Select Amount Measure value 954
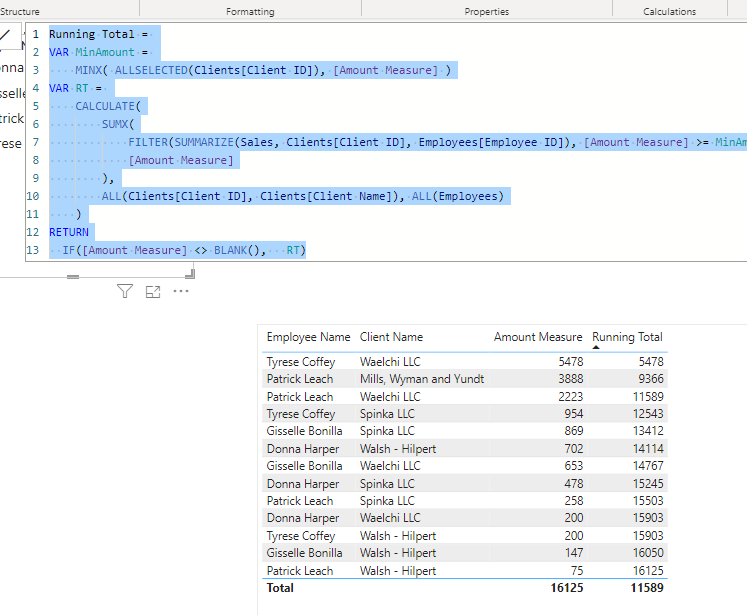Viewport: 747px width, 615px height. (574, 414)
